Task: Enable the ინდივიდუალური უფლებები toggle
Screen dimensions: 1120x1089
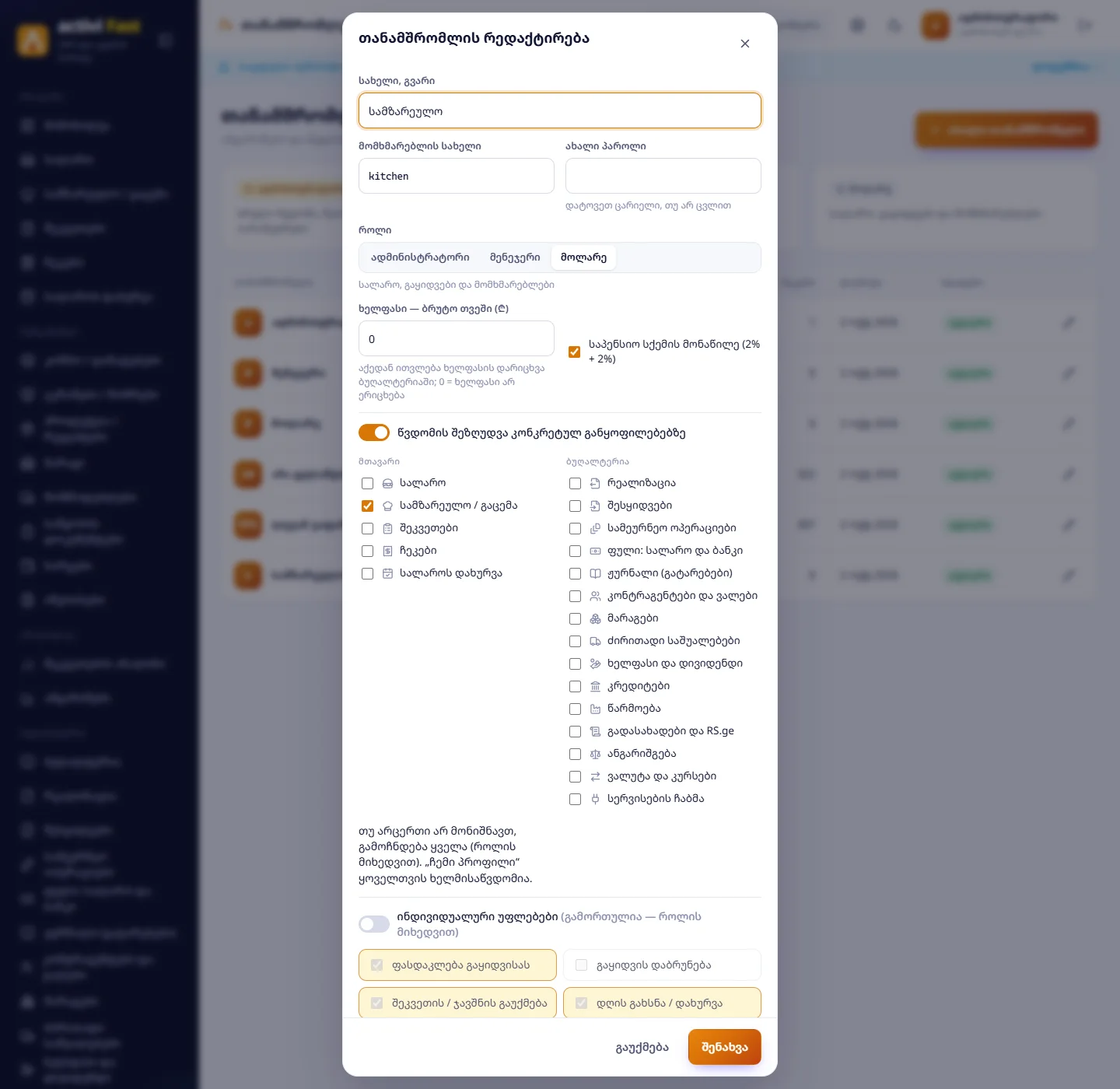Action: point(374,924)
